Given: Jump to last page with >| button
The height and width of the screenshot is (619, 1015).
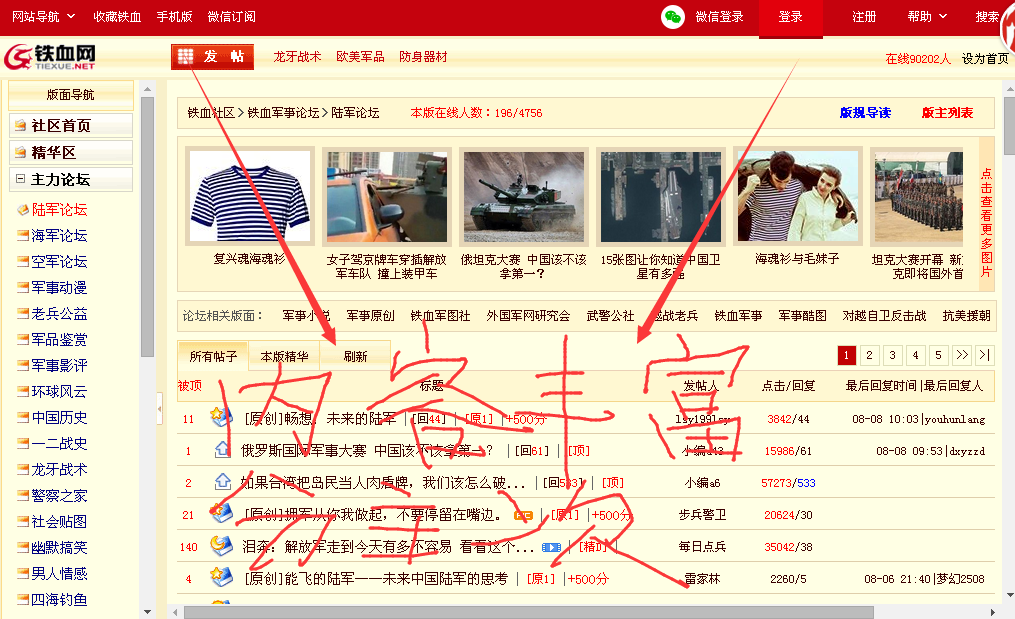Looking at the screenshot, I should [985, 355].
